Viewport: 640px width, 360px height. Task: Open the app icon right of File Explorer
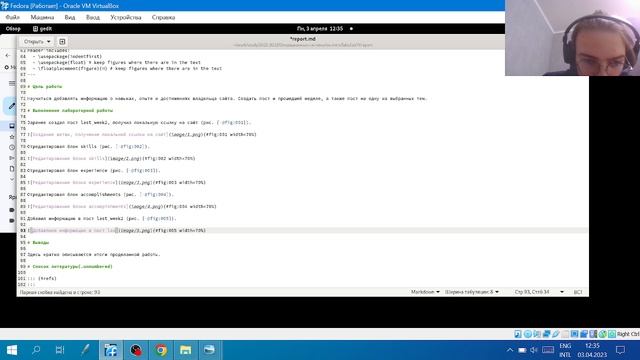tap(209, 350)
